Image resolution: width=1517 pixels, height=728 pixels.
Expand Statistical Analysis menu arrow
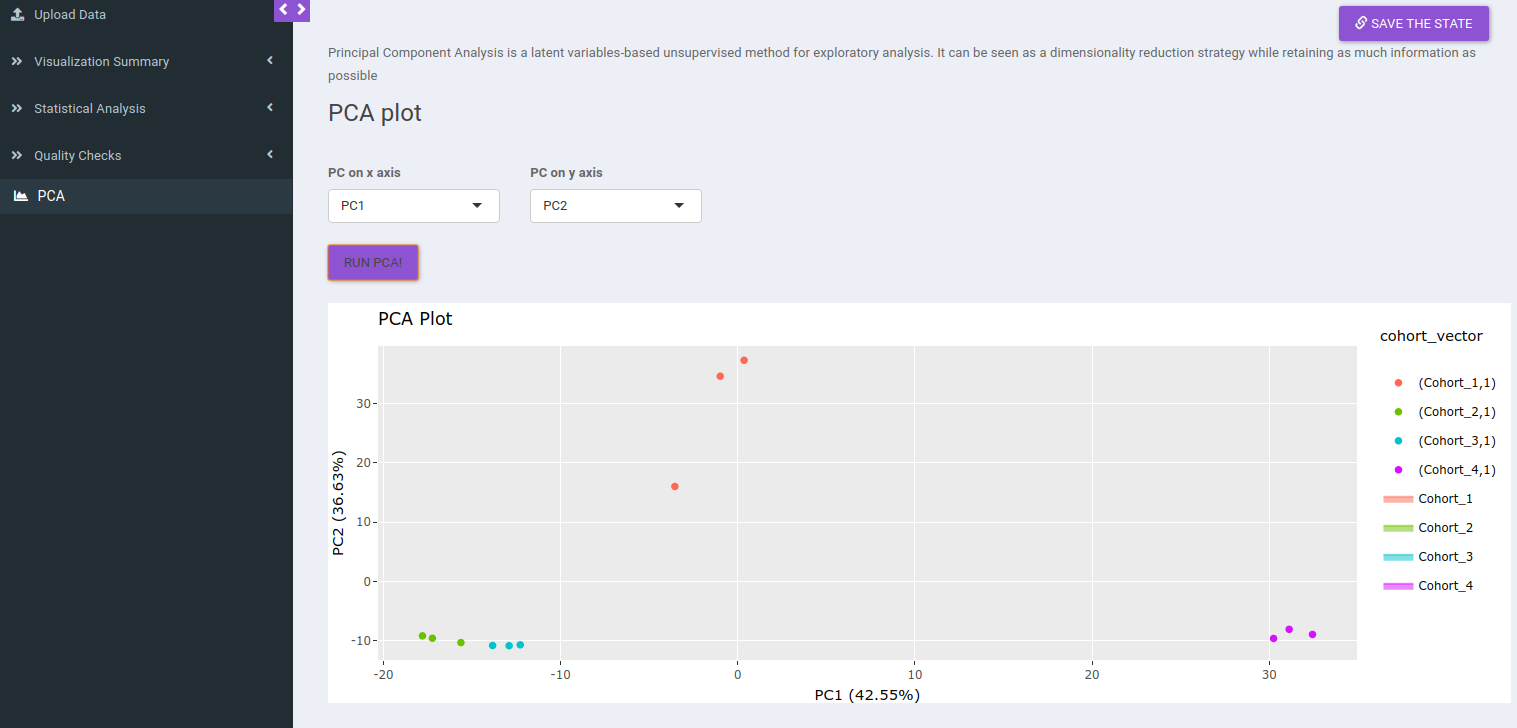pos(270,107)
